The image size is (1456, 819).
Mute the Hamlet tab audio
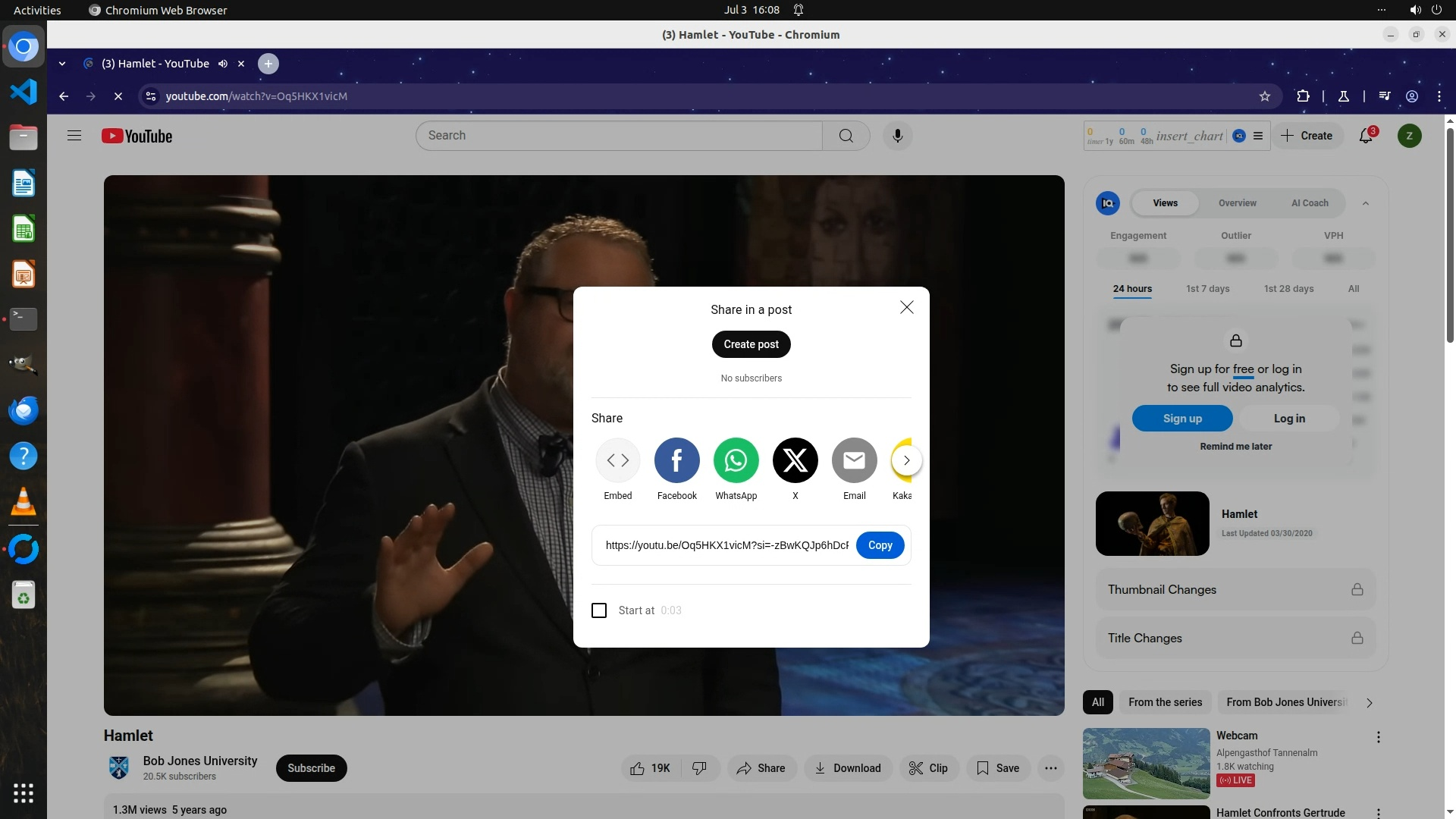point(223,64)
